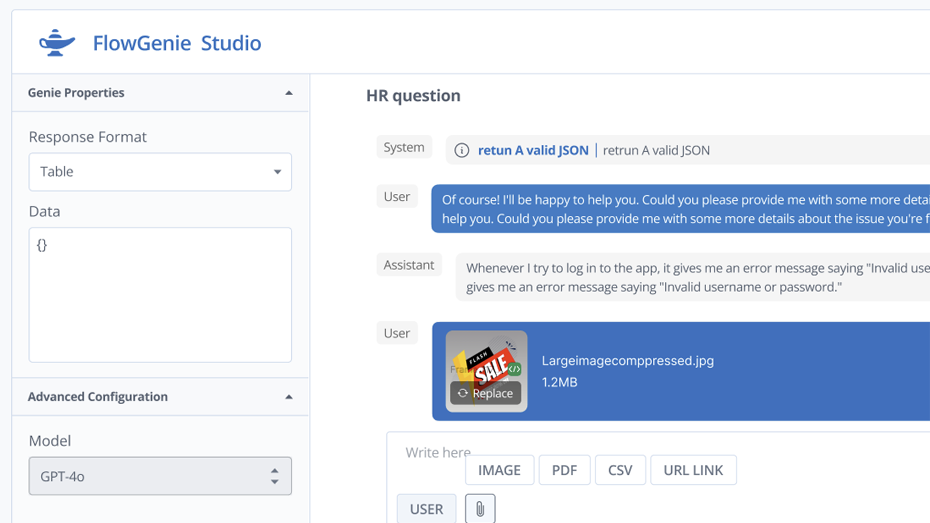This screenshot has width=930, height=523.
Task: Choose CSV attachment type
Action: tap(620, 470)
